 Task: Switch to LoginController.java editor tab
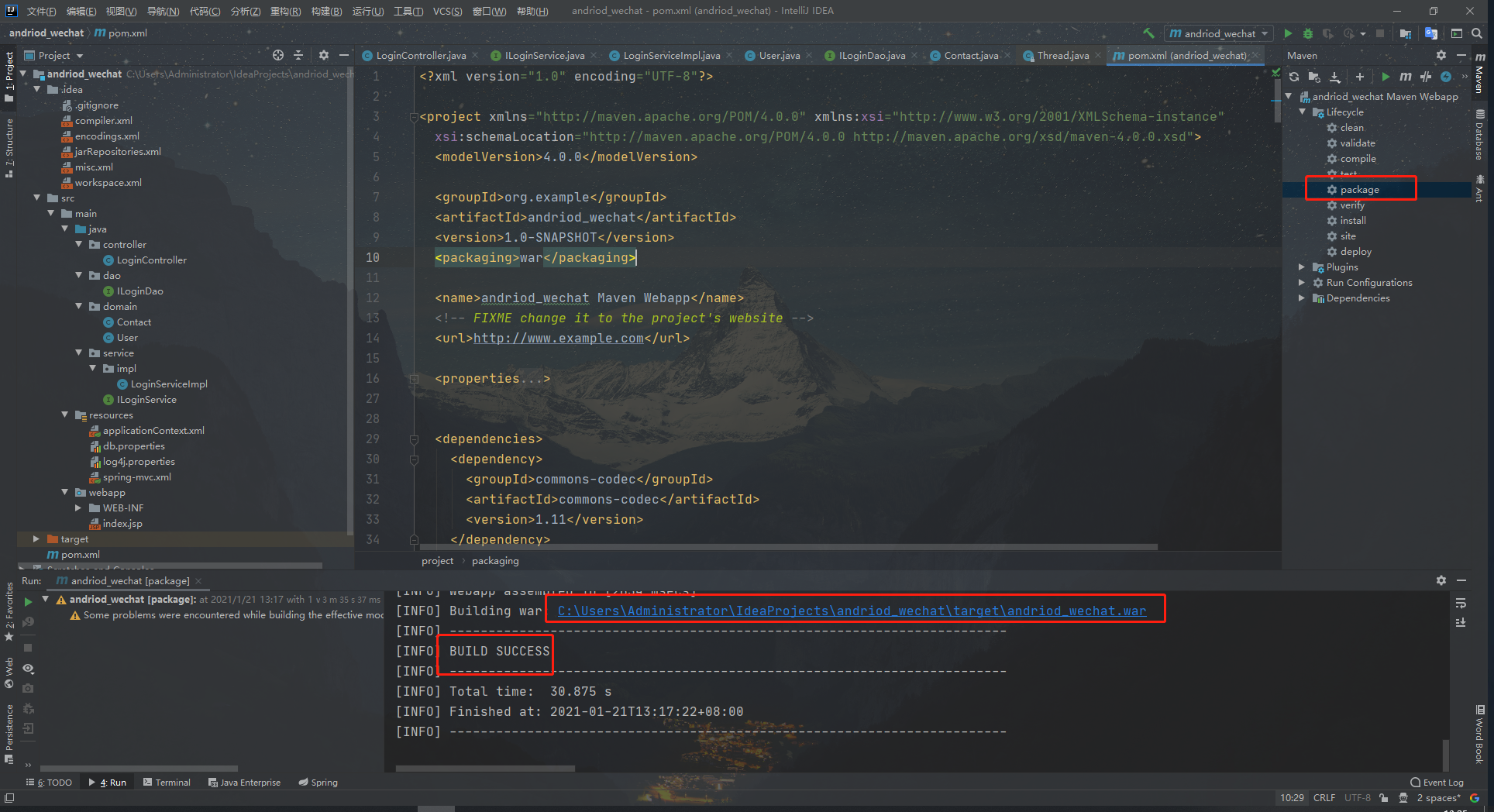click(x=421, y=55)
